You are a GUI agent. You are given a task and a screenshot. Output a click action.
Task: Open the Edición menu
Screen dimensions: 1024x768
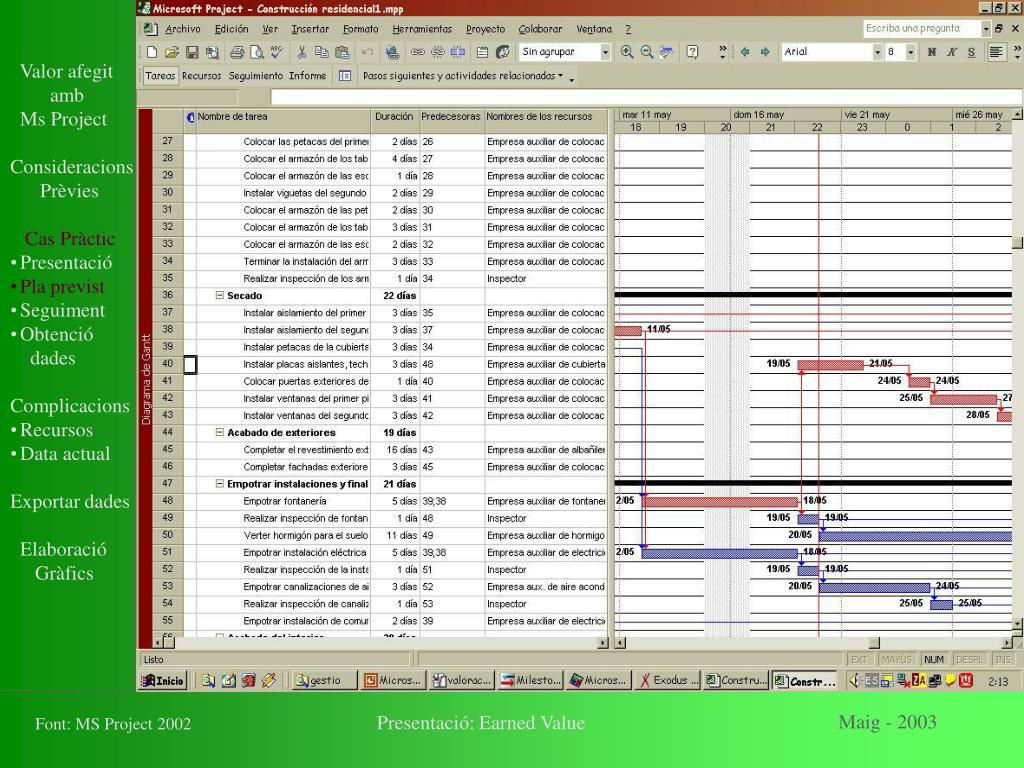click(x=231, y=29)
